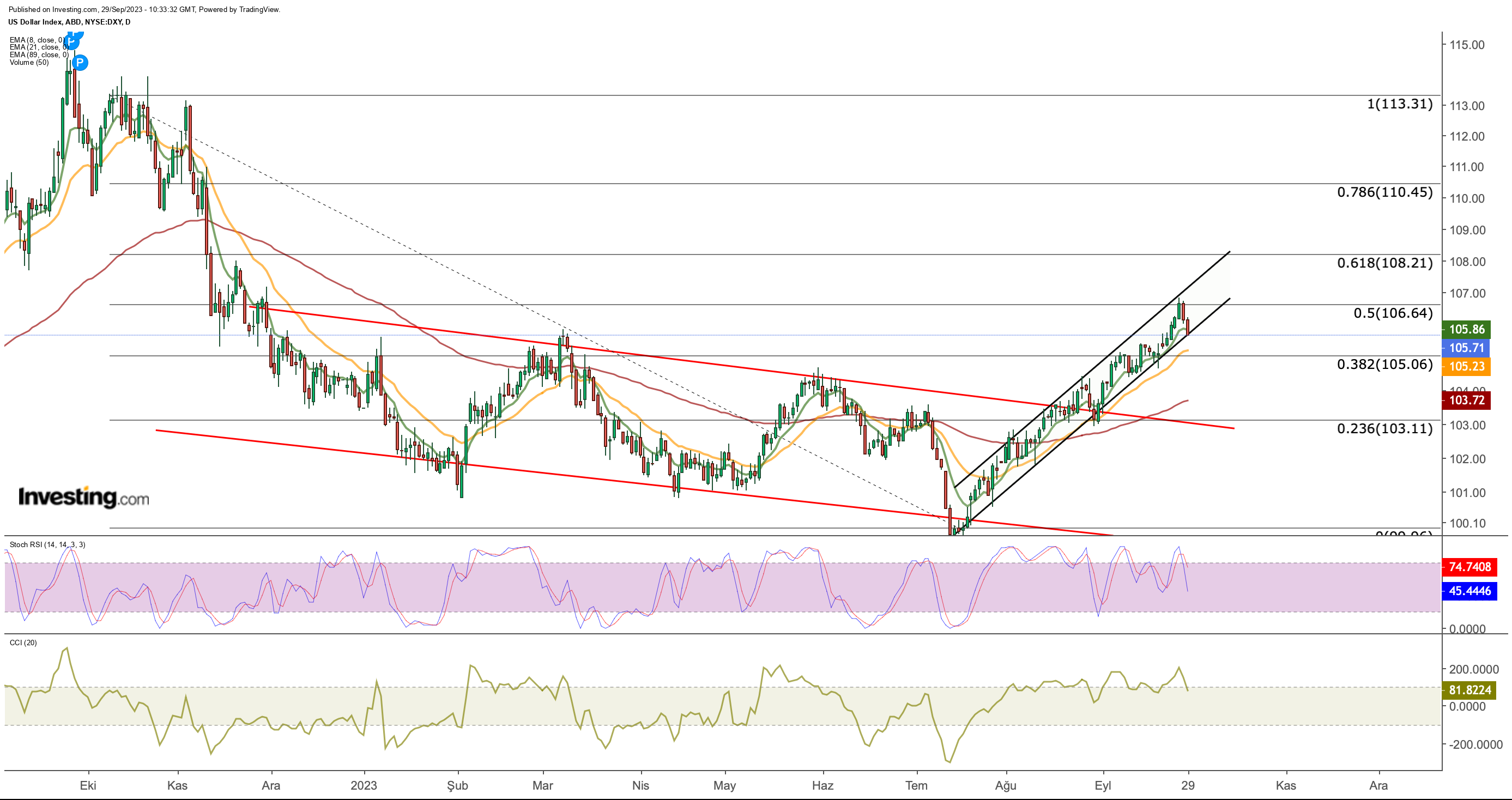Click the Mar month label on time axis
This screenshot has height=800, width=1512.
click(542, 785)
